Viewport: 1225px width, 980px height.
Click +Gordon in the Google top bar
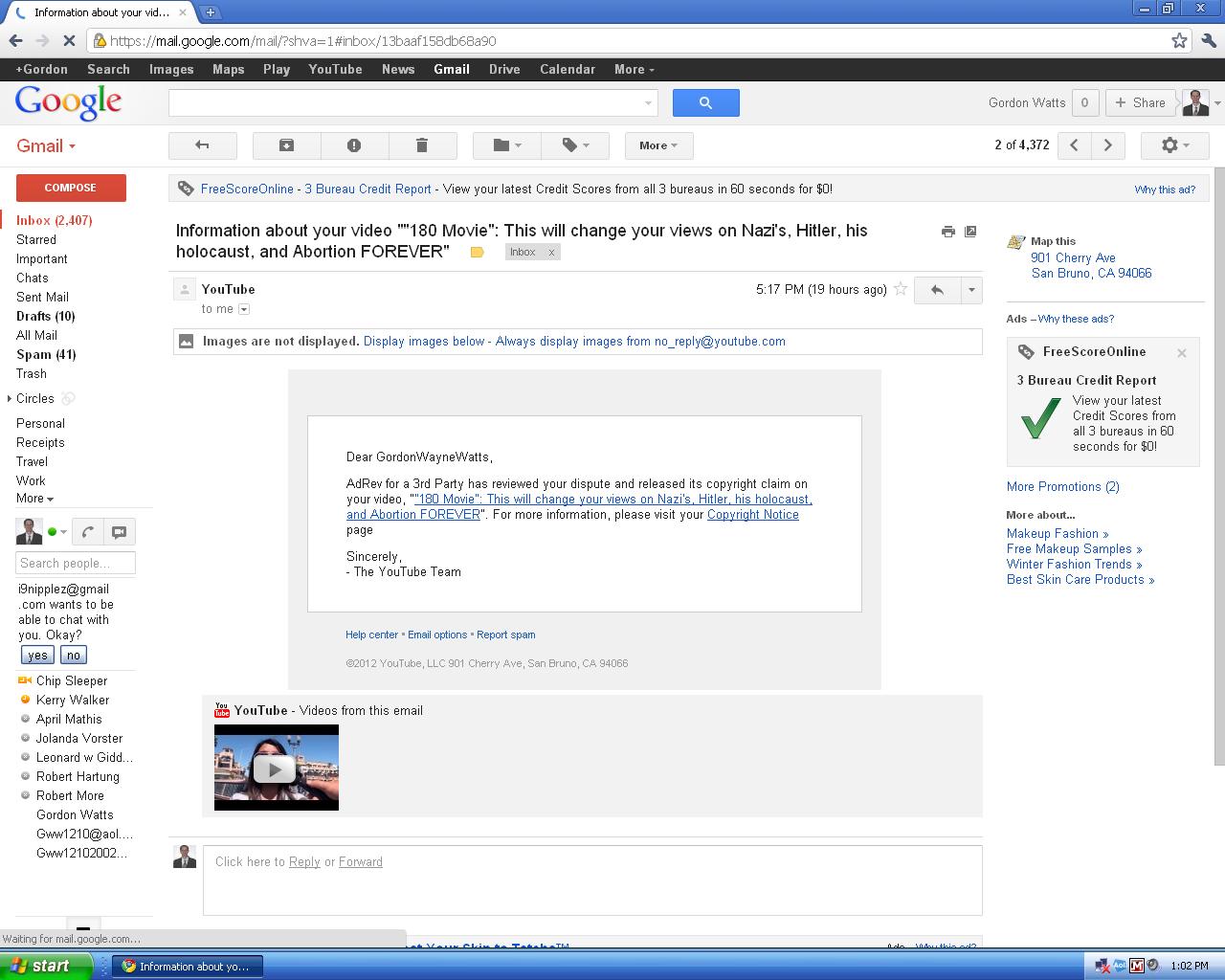coord(41,69)
